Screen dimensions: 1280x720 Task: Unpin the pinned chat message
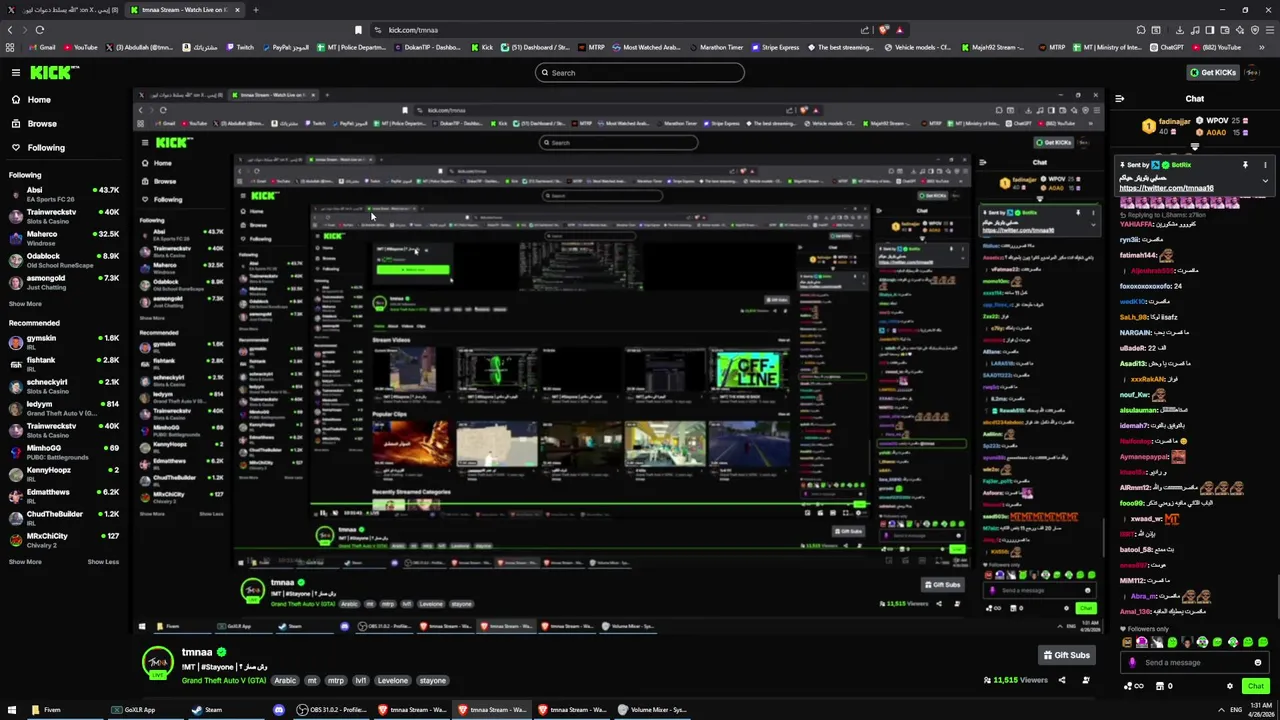click(x=1245, y=165)
